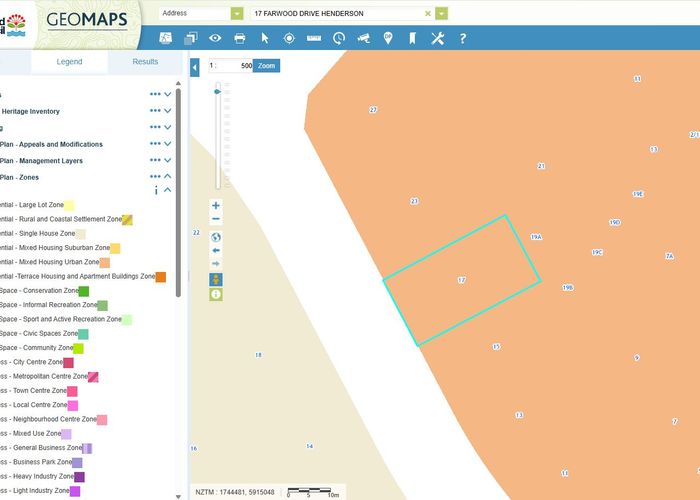Switch to the Legend tab
700x500 pixels.
click(x=69, y=62)
